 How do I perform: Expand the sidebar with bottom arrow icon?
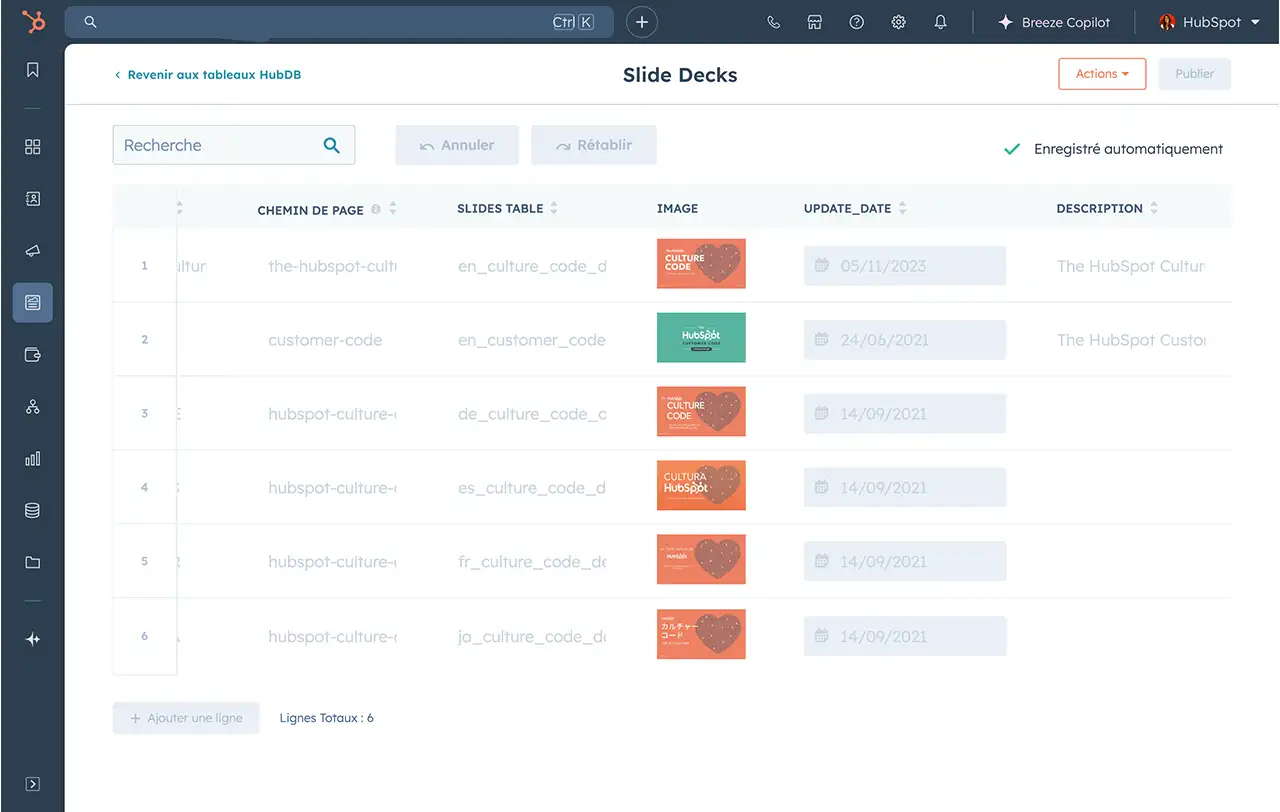click(x=33, y=784)
